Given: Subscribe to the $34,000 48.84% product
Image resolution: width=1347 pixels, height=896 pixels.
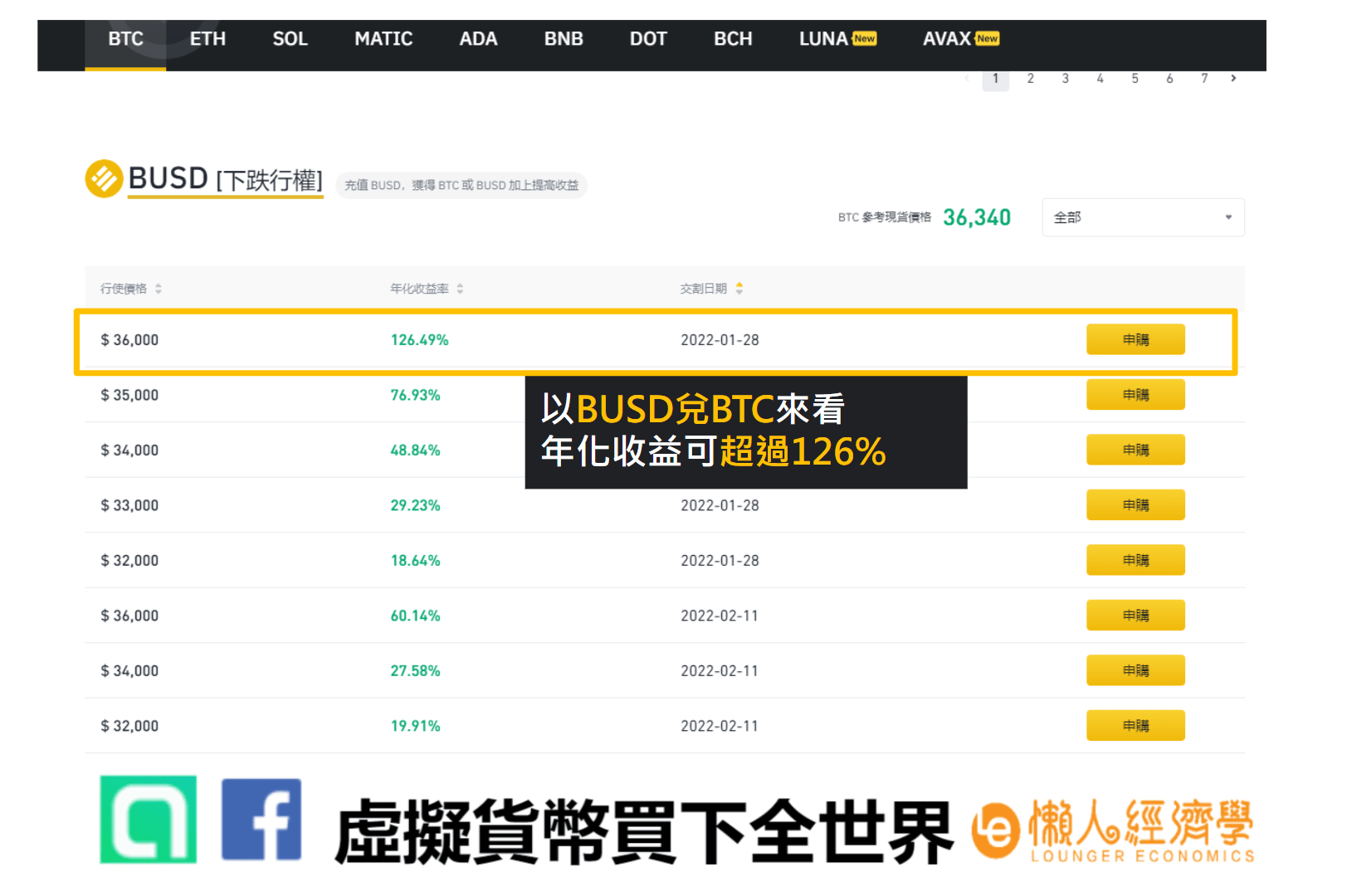Looking at the screenshot, I should (1135, 450).
